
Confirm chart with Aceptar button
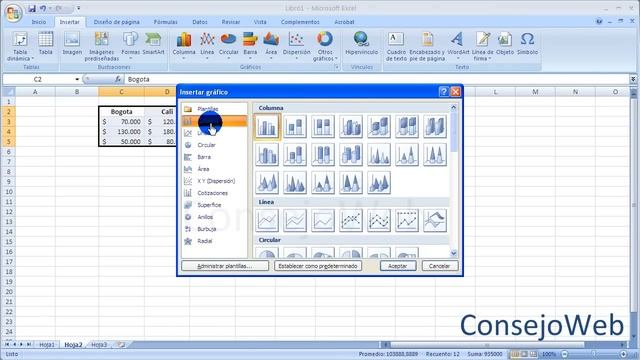click(398, 266)
